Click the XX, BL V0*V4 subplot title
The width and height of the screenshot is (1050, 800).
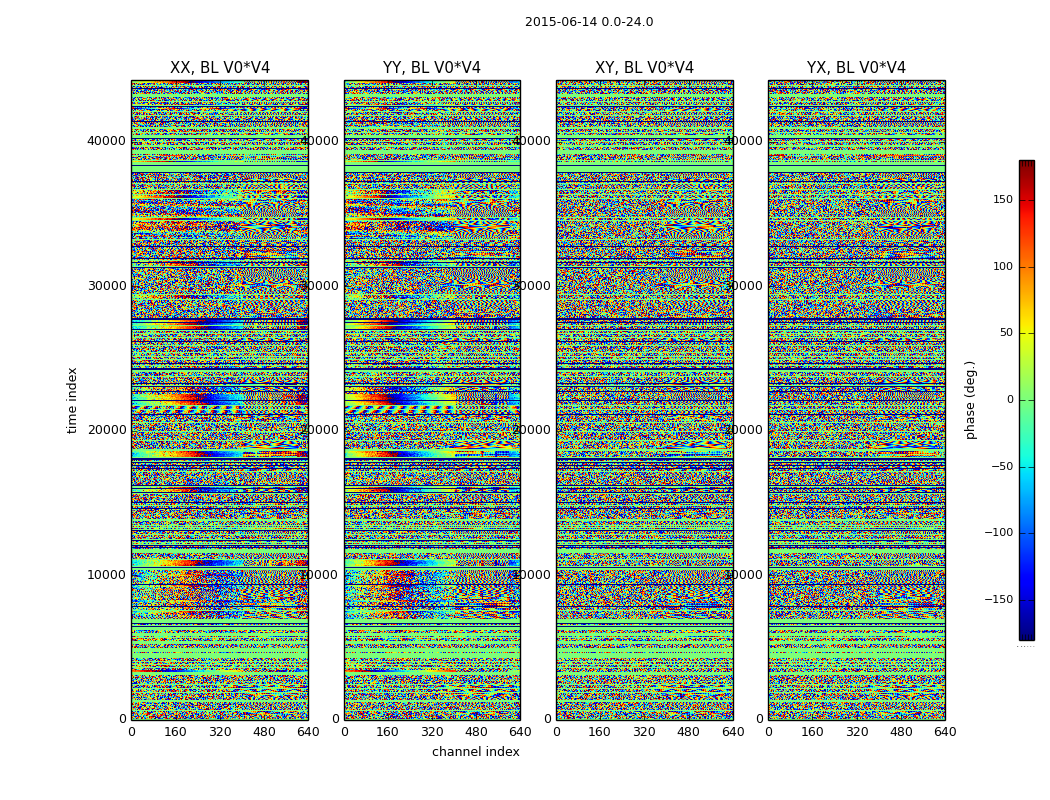pyautogui.click(x=220, y=68)
